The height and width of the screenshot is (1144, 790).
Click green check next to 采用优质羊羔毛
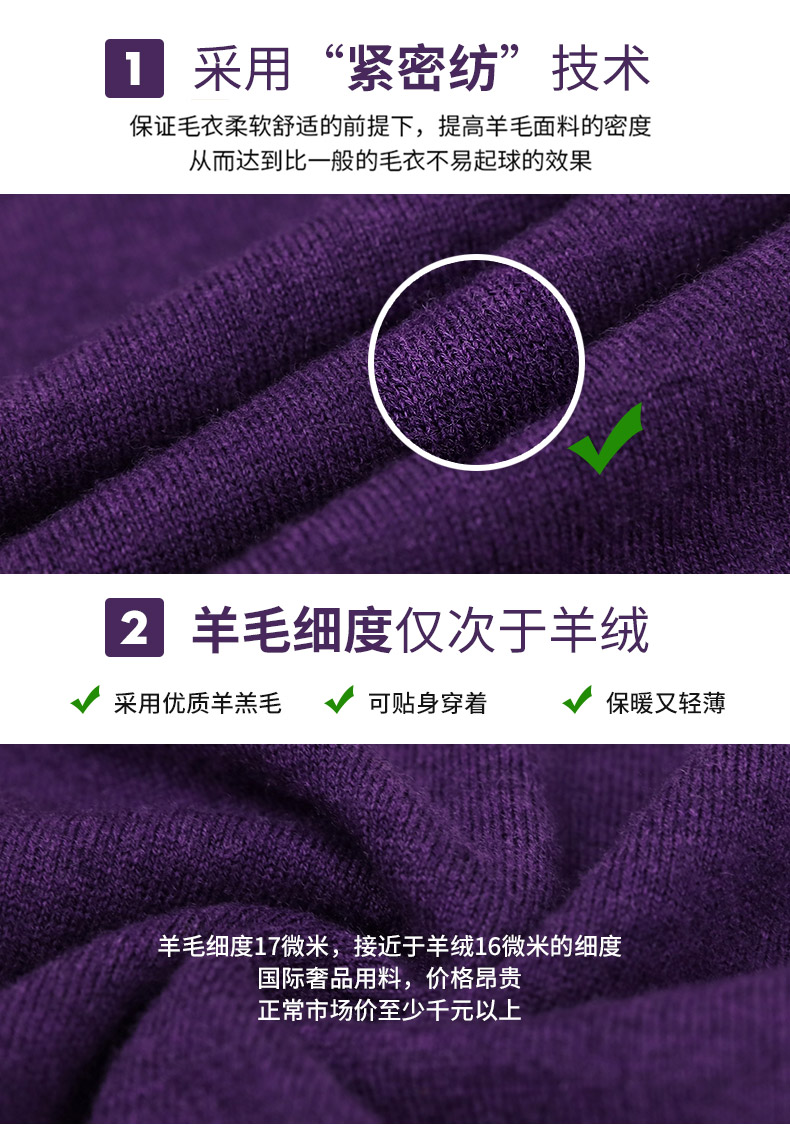coord(85,700)
